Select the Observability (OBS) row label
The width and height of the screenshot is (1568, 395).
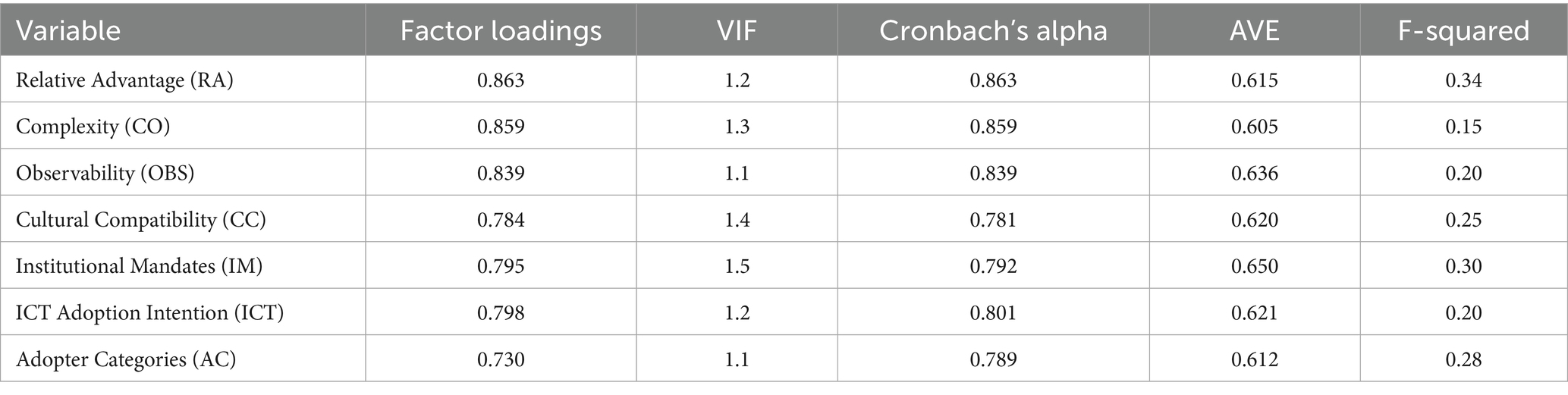pos(105,173)
